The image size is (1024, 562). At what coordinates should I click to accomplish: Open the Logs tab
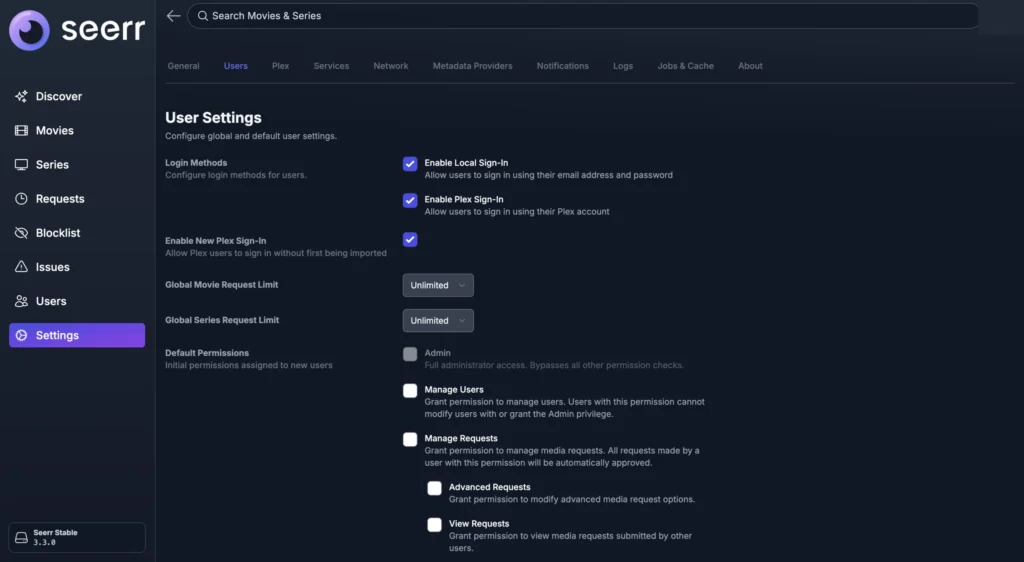[x=623, y=66]
